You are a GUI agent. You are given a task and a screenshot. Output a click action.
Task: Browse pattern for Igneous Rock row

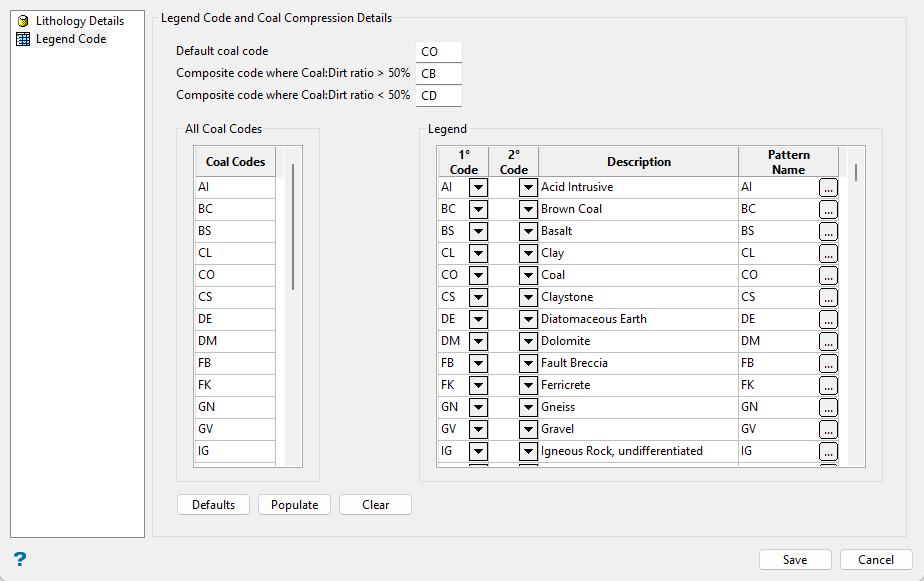pyautogui.click(x=828, y=451)
